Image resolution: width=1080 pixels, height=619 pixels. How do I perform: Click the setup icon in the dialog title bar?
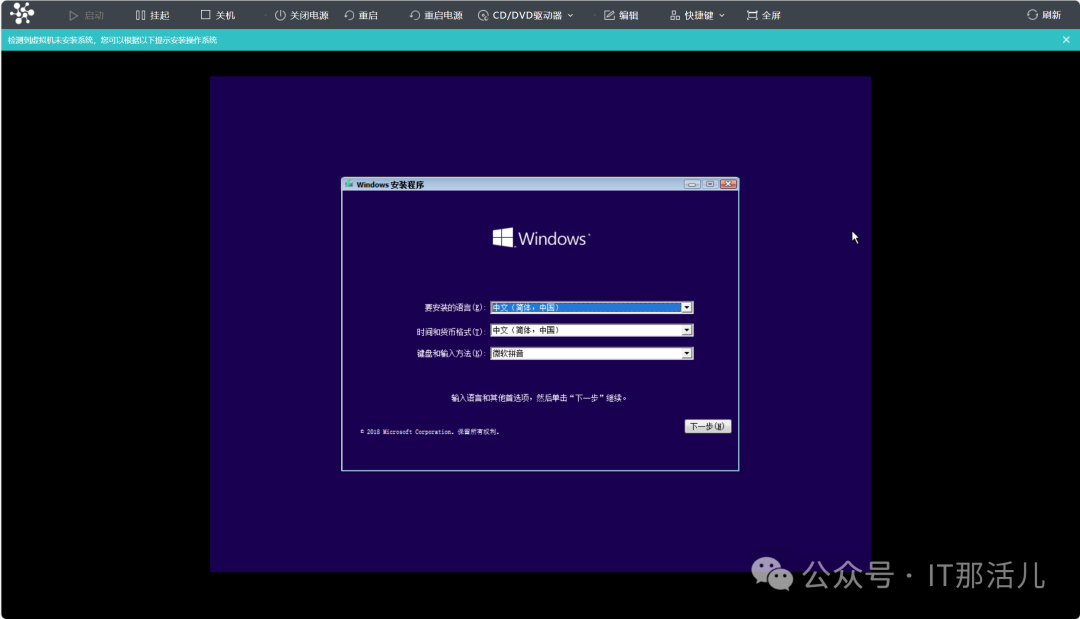(349, 184)
